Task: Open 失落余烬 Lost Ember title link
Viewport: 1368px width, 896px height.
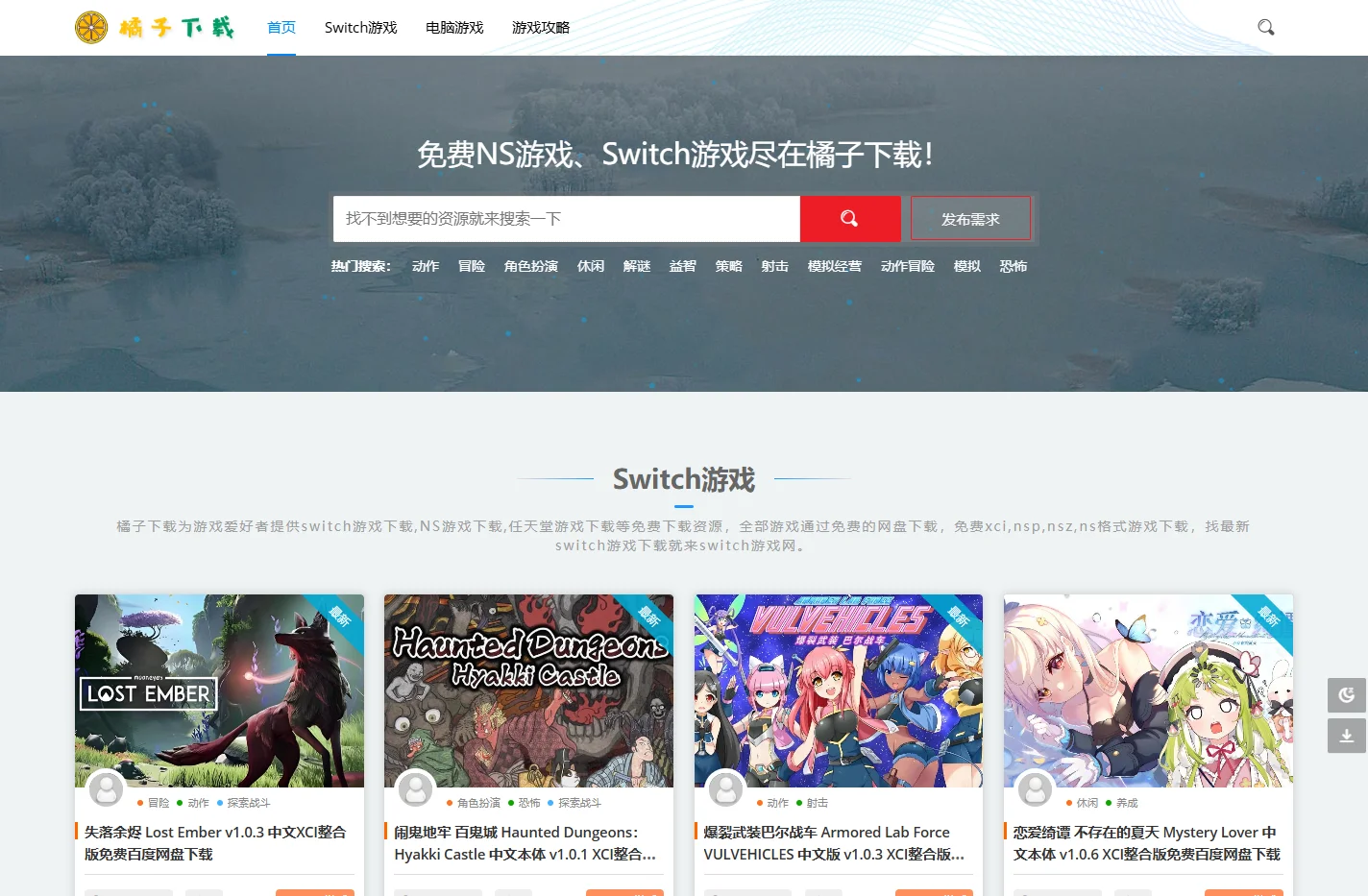Action: click(215, 843)
